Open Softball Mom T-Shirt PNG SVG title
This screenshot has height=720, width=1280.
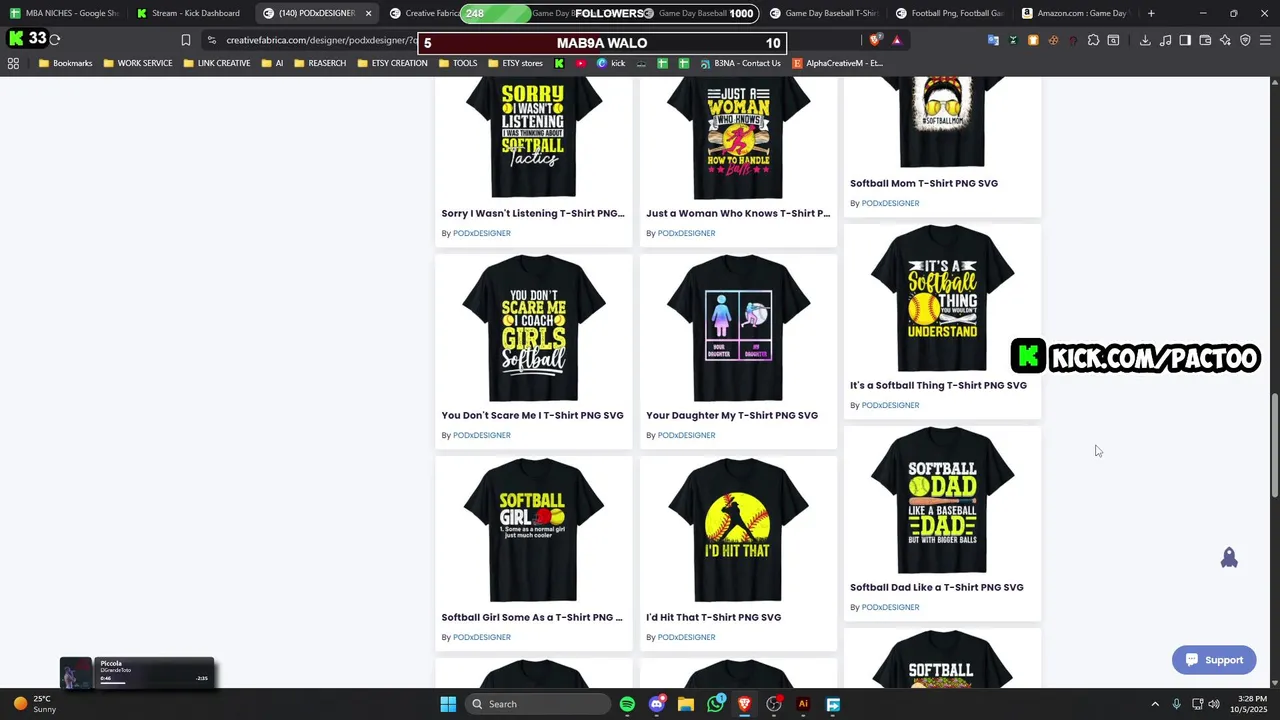point(924,183)
